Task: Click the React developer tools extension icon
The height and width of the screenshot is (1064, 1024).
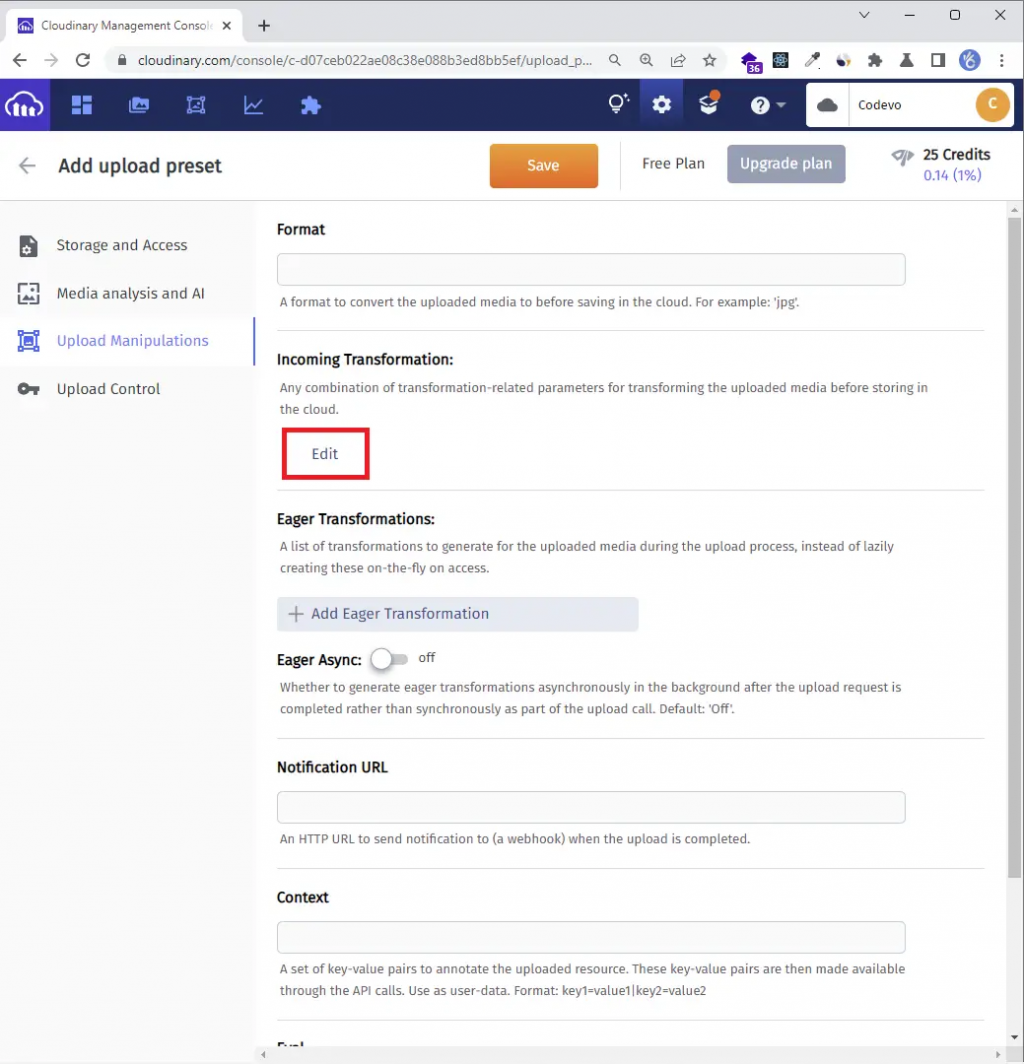Action: 780,60
